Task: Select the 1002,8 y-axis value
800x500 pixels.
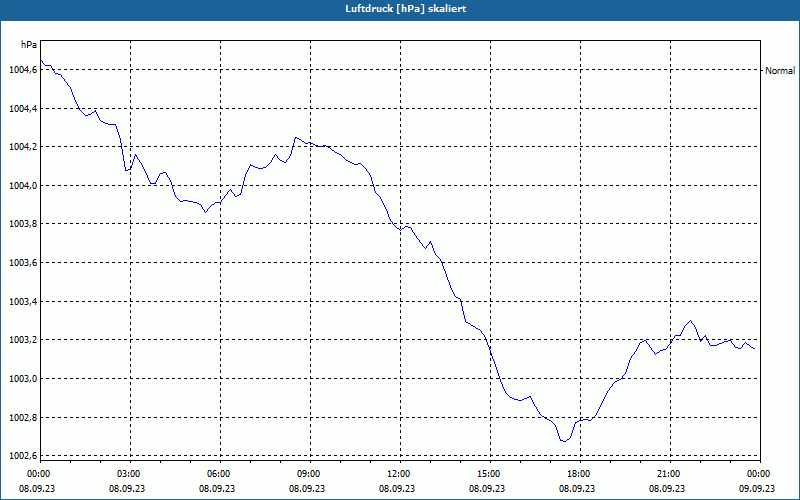Action: (23, 418)
